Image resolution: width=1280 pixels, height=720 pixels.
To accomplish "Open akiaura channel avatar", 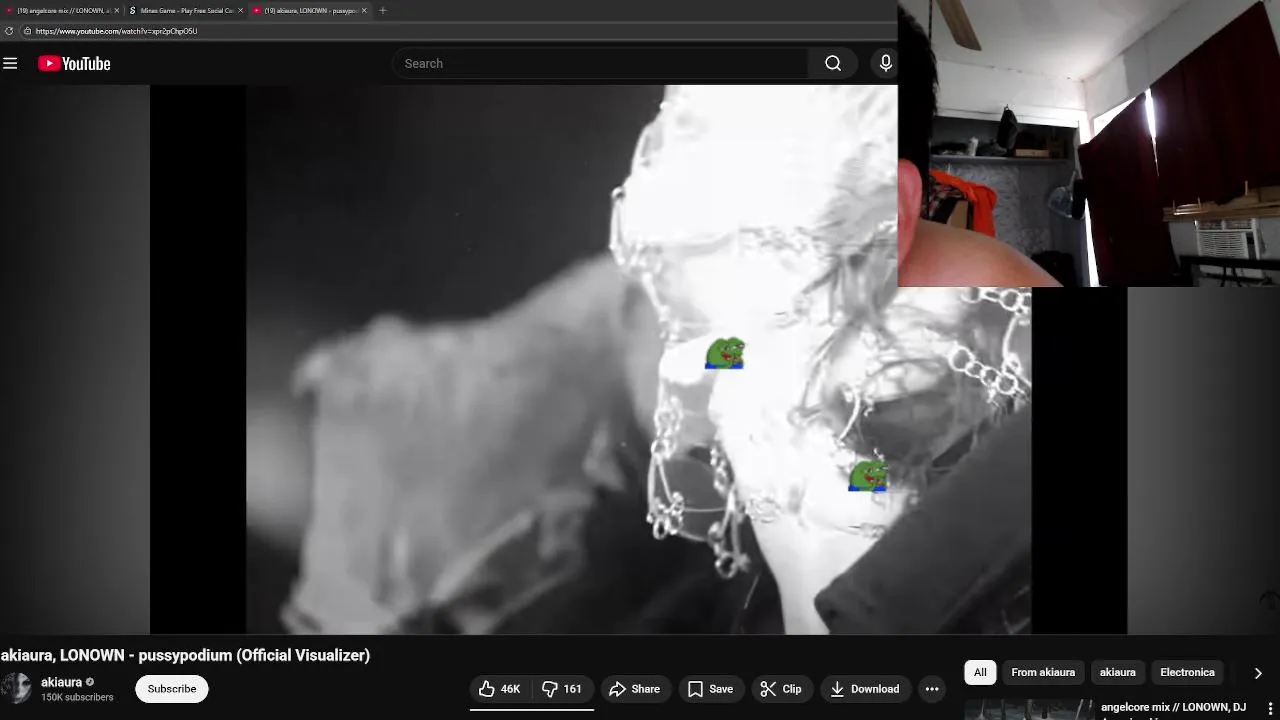I will (15, 688).
